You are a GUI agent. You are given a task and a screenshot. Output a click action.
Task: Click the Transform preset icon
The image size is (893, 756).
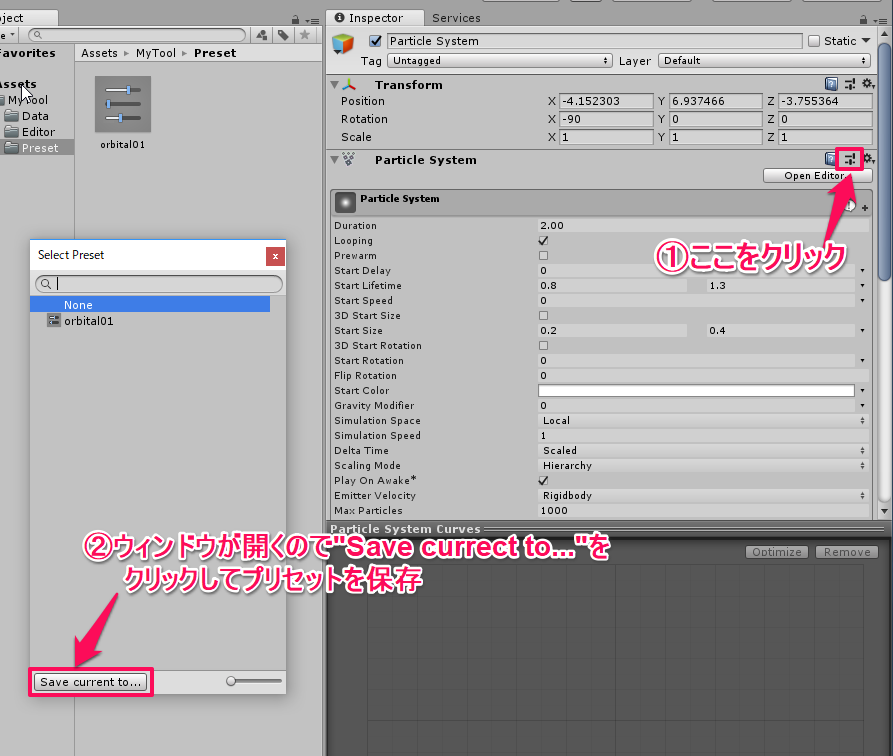tap(850, 84)
